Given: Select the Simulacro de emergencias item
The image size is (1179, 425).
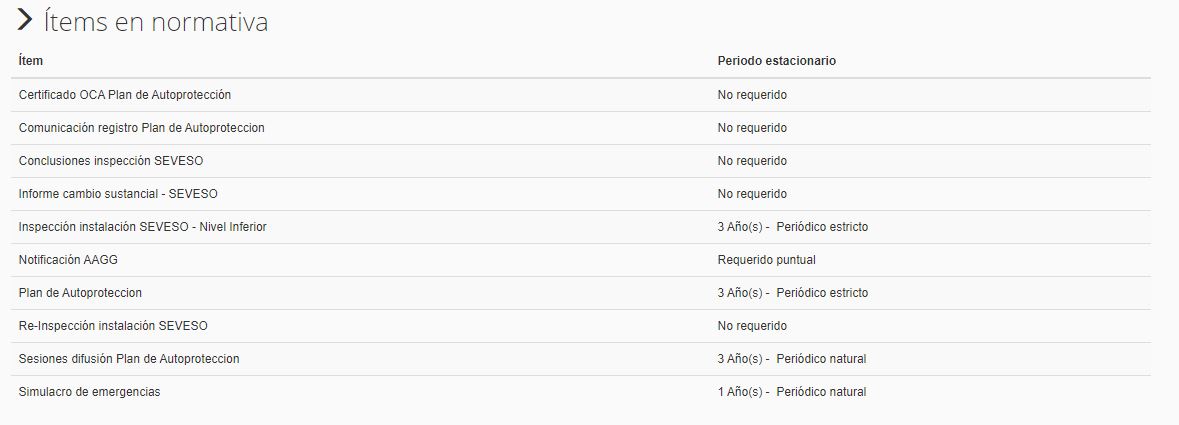Looking at the screenshot, I should pos(89,392).
